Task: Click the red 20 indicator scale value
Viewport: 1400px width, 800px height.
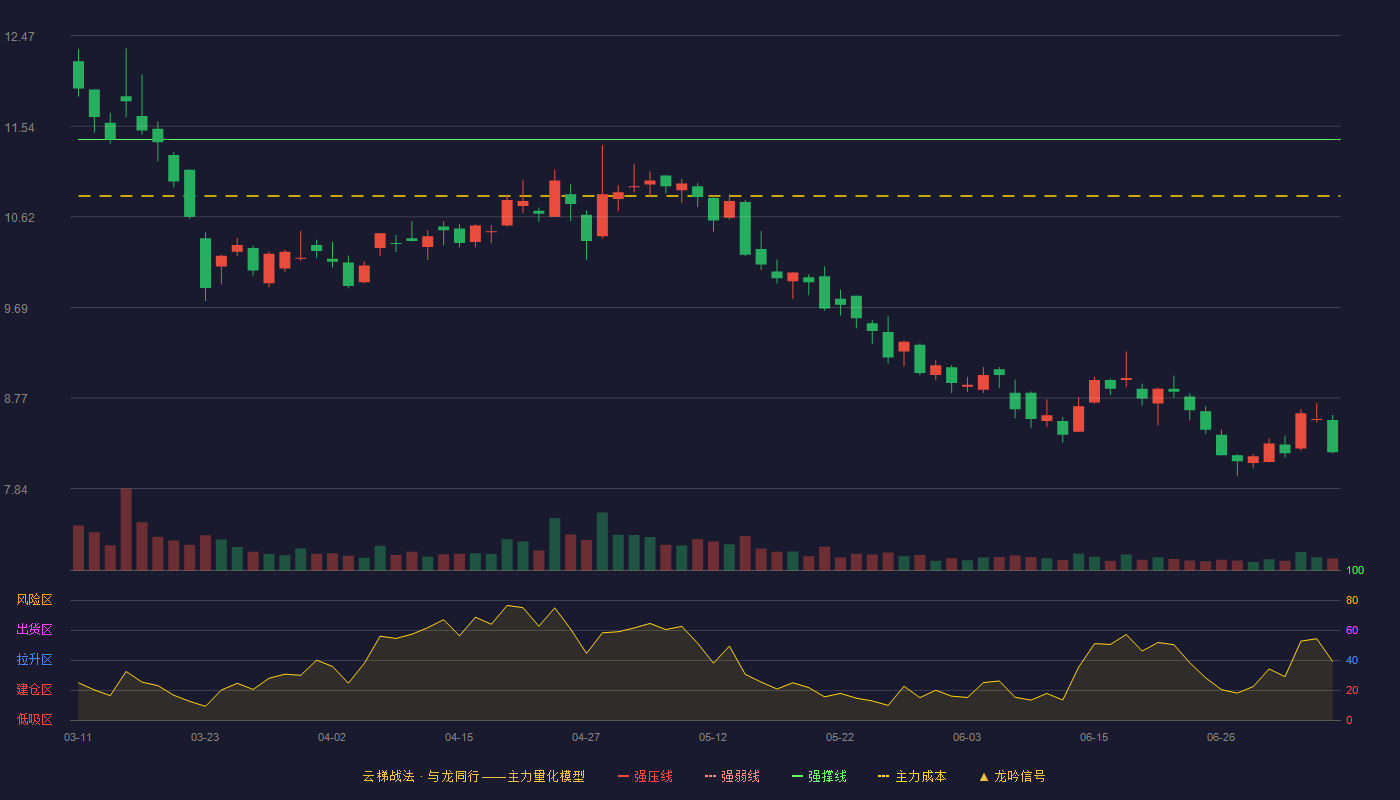Action: pyautogui.click(x=1352, y=690)
